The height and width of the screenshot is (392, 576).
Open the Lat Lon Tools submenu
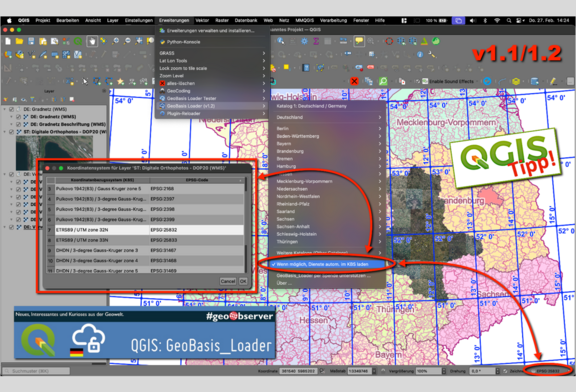(212, 61)
